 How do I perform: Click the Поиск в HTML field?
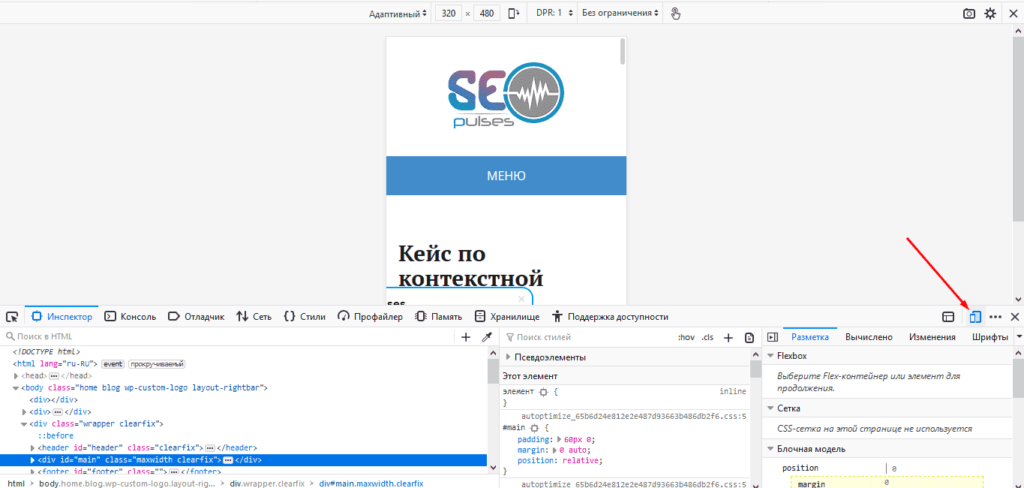229,337
